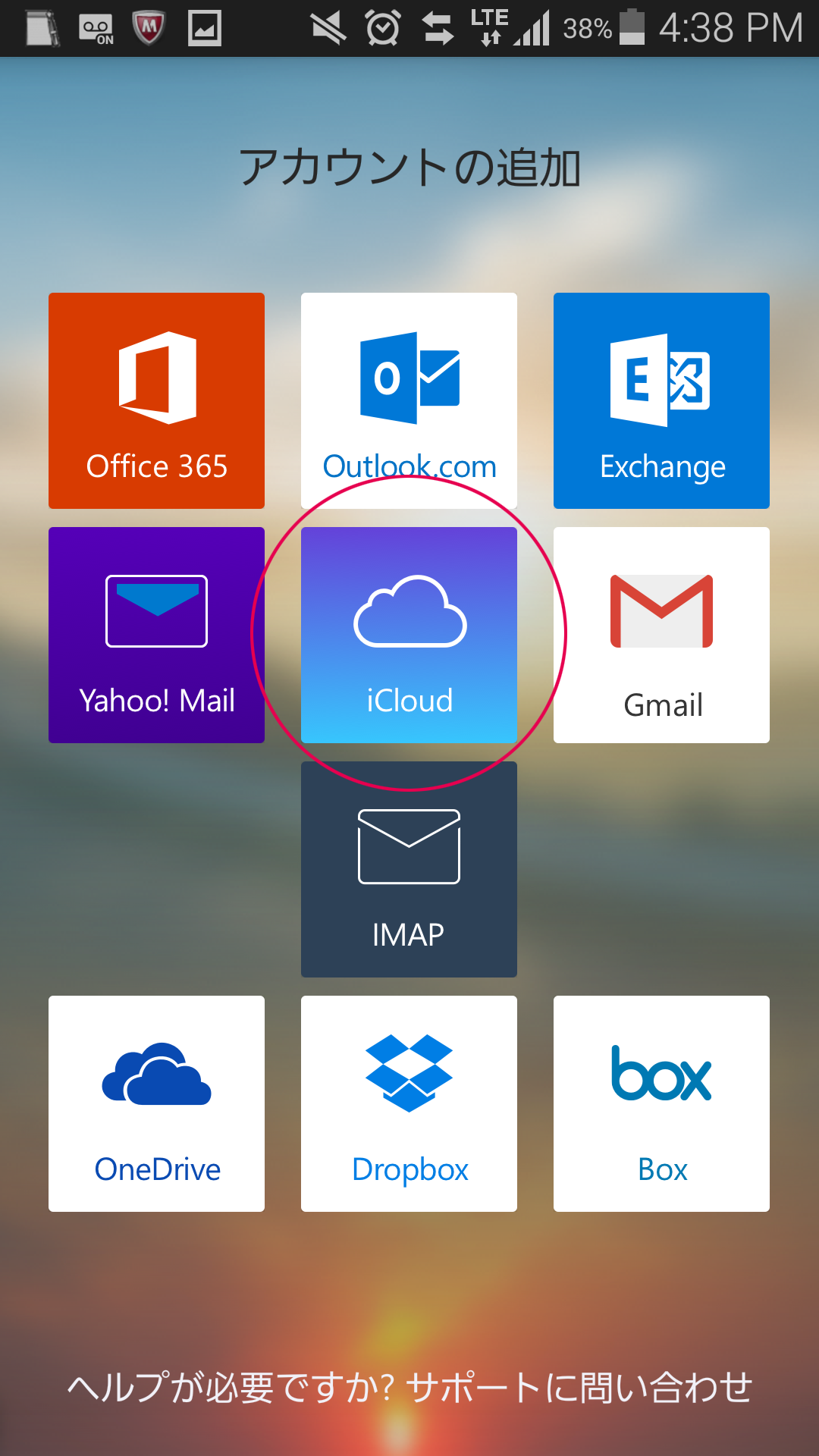Screen dimensions: 819x1456
Task: Tap the alarm clock status icon
Action: click(383, 28)
